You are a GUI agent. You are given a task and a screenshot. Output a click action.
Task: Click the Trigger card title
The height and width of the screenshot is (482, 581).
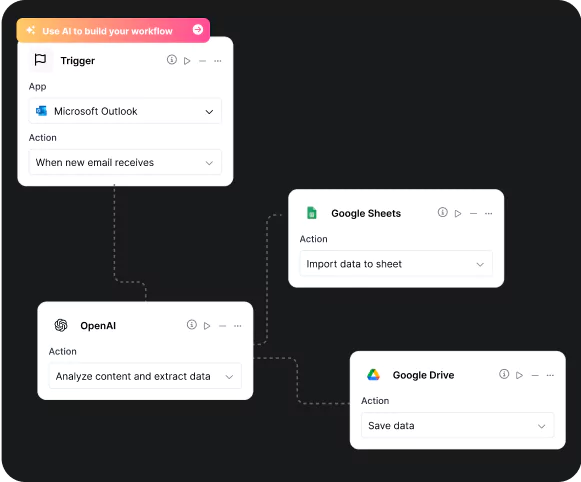[x=78, y=61]
